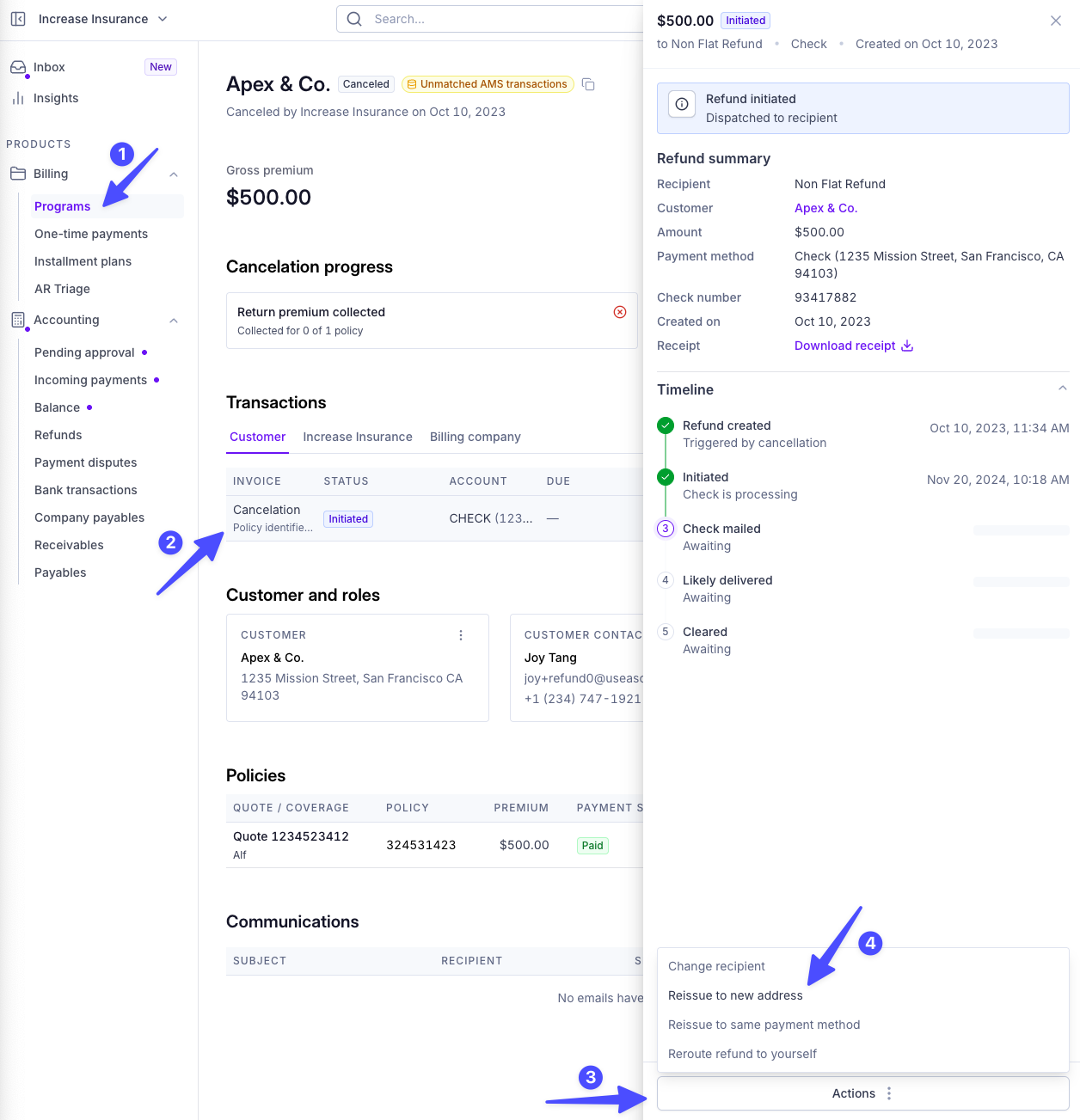Open Pending approval in Accounting
This screenshot has width=1080, height=1120.
coord(84,352)
